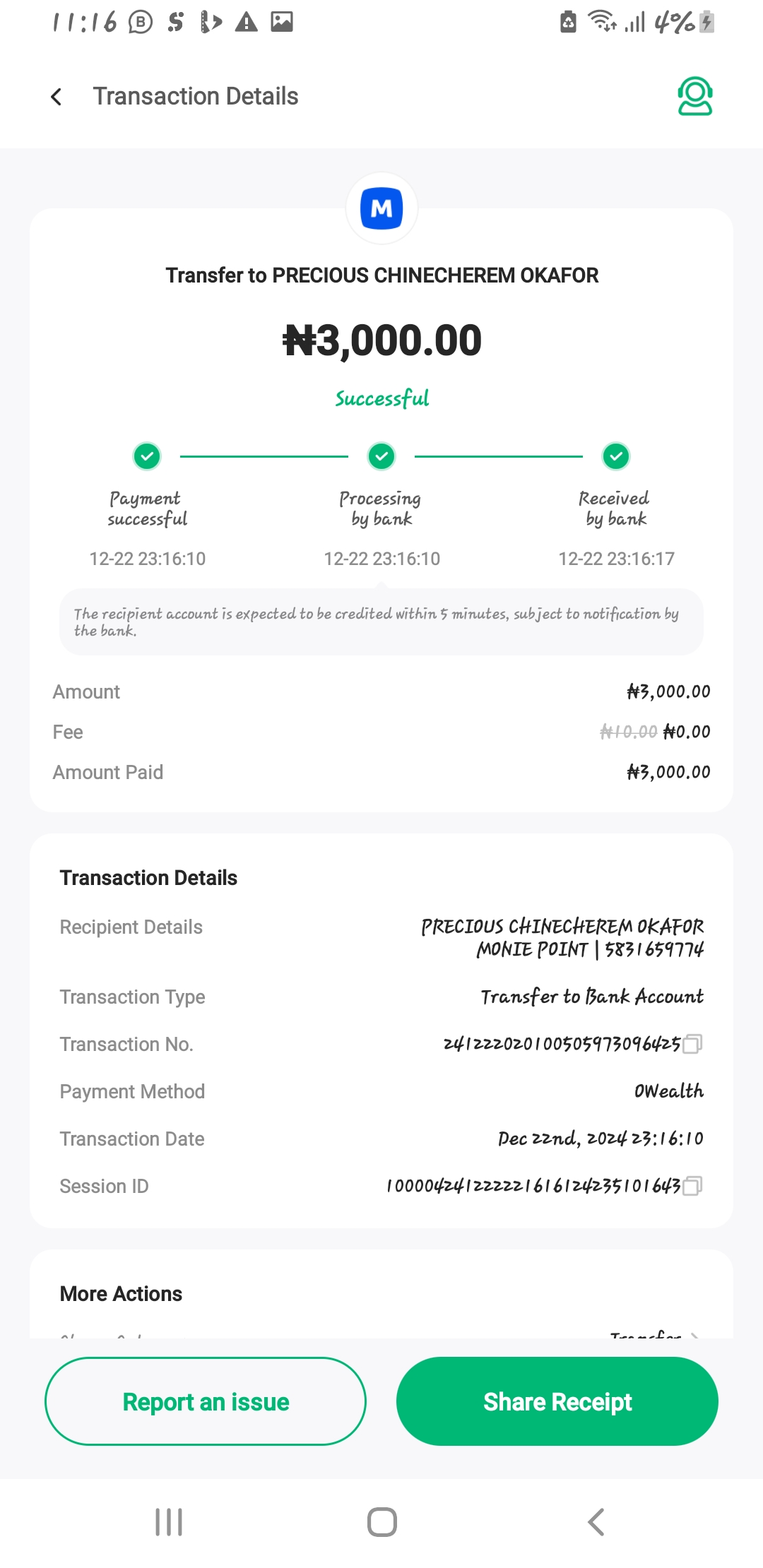Image resolution: width=763 pixels, height=1568 pixels.
Task: Click the Report an issue button
Action: pyautogui.click(x=206, y=1401)
